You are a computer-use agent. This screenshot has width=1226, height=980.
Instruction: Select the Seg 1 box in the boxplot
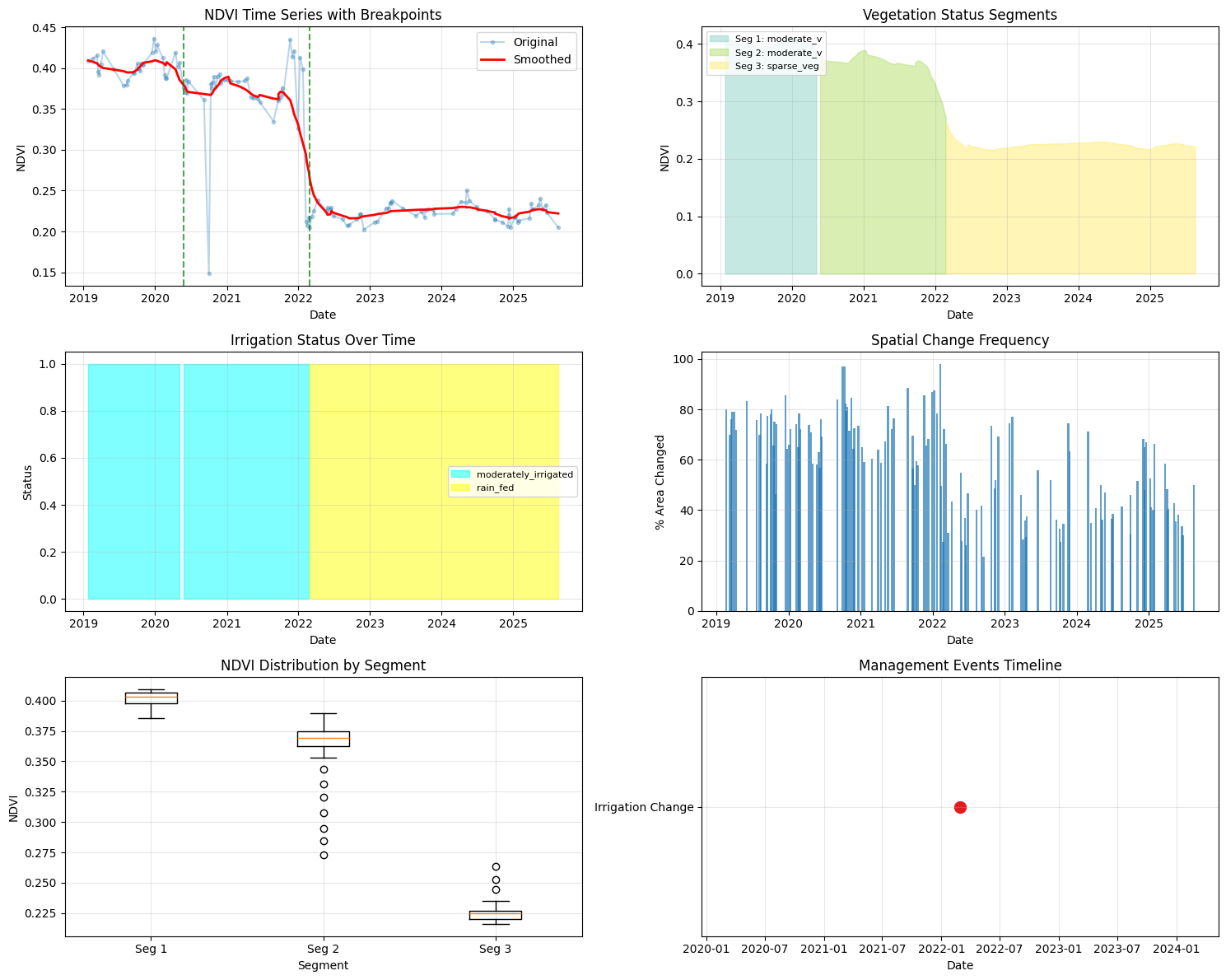click(x=151, y=698)
